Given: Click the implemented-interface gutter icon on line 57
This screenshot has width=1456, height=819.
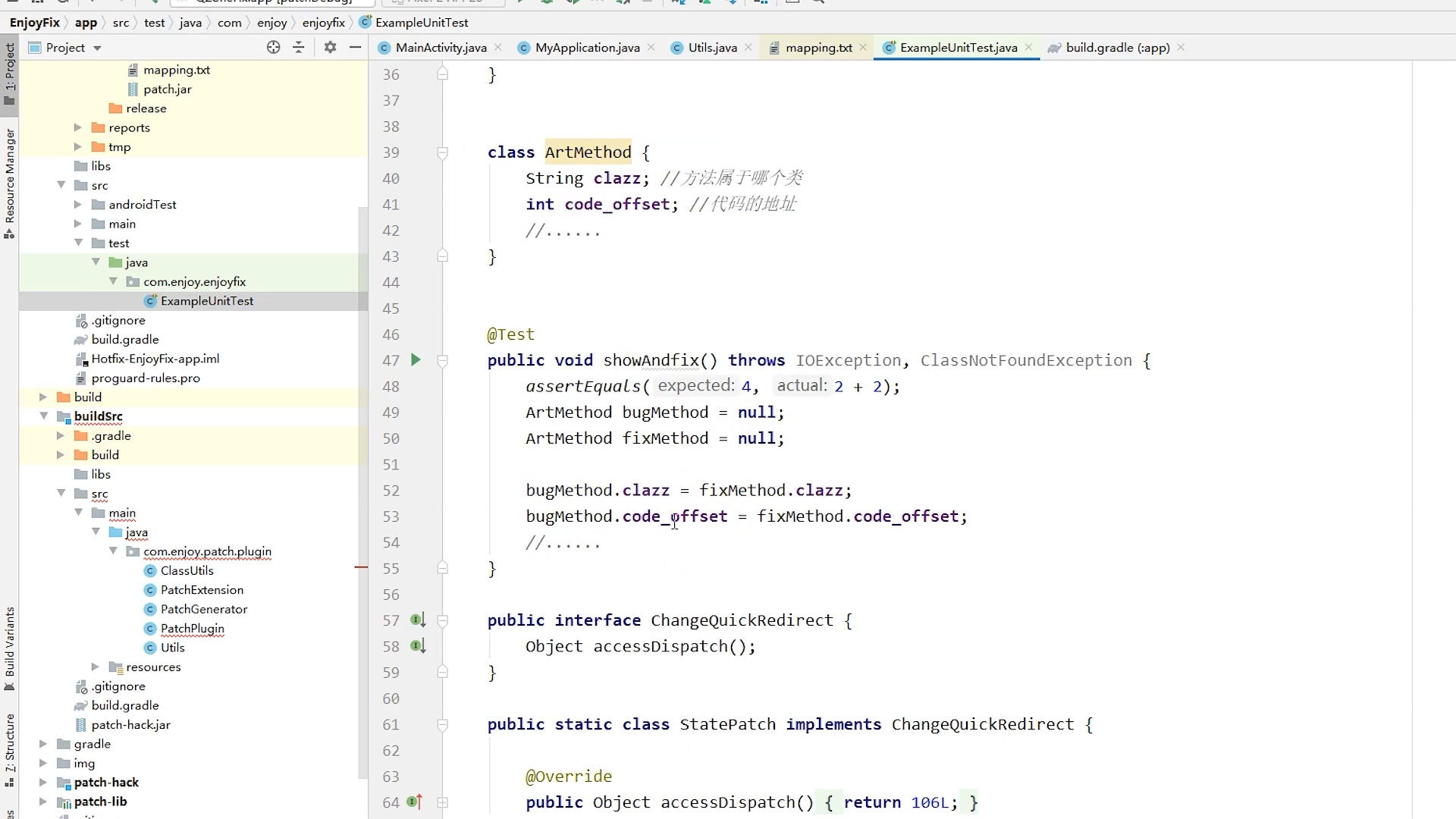Looking at the screenshot, I should click(418, 620).
